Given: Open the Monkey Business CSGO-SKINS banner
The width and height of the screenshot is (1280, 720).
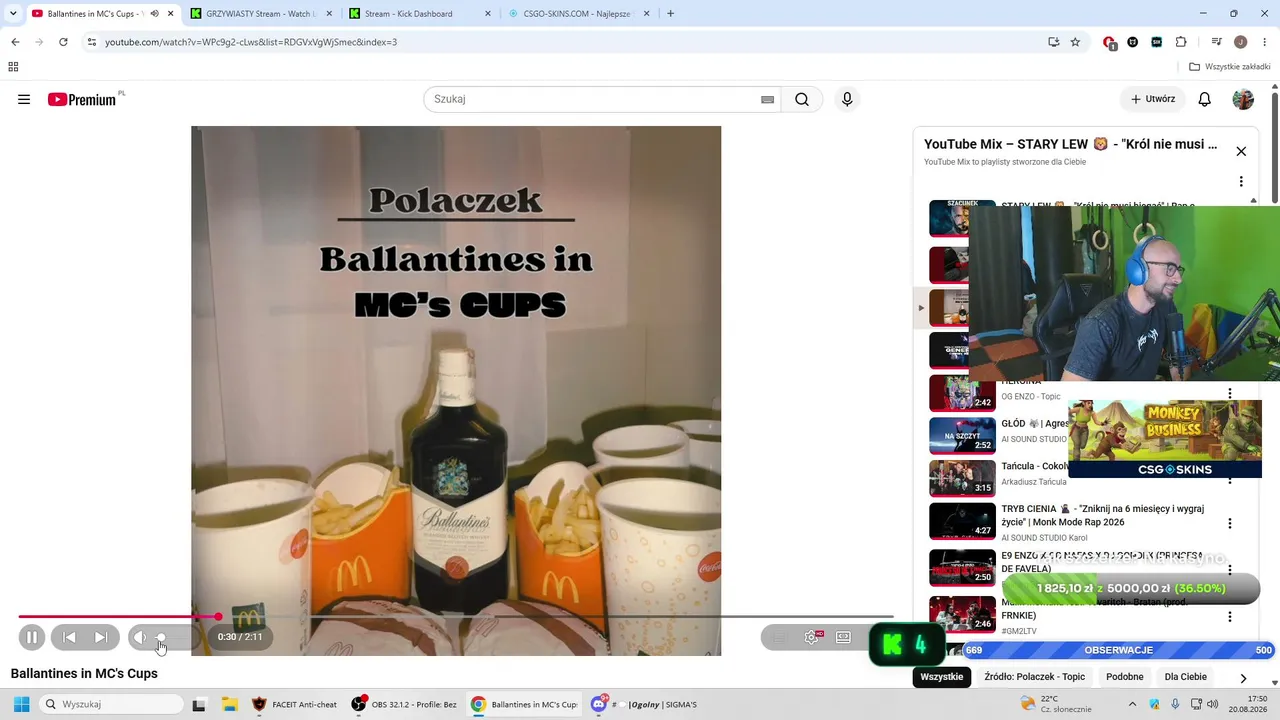Looking at the screenshot, I should point(1165,439).
